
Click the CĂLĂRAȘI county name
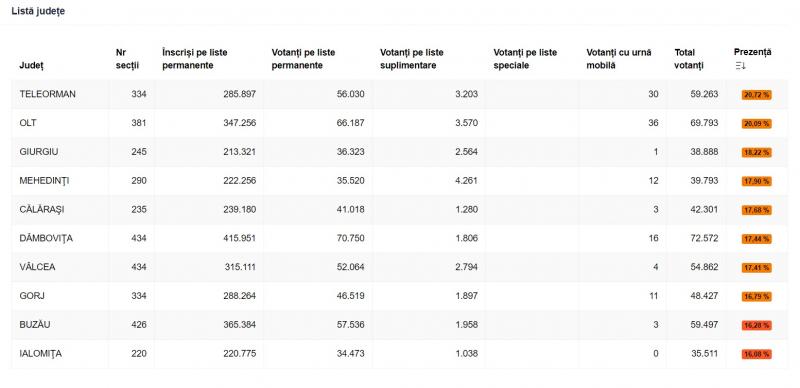tap(42, 210)
